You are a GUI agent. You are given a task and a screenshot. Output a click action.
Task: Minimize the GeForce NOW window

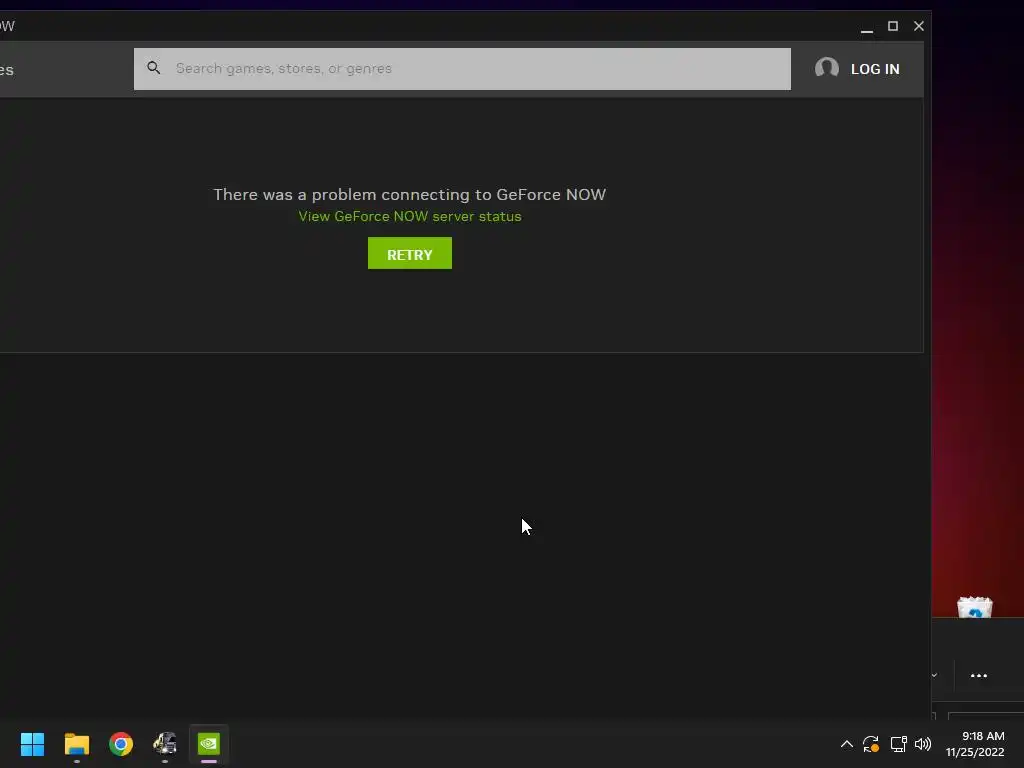point(867,27)
